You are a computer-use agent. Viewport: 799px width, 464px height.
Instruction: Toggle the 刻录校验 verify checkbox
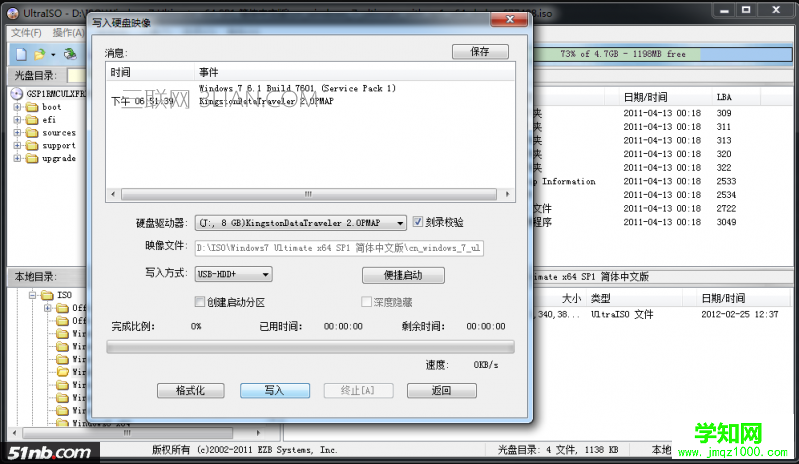coord(417,222)
